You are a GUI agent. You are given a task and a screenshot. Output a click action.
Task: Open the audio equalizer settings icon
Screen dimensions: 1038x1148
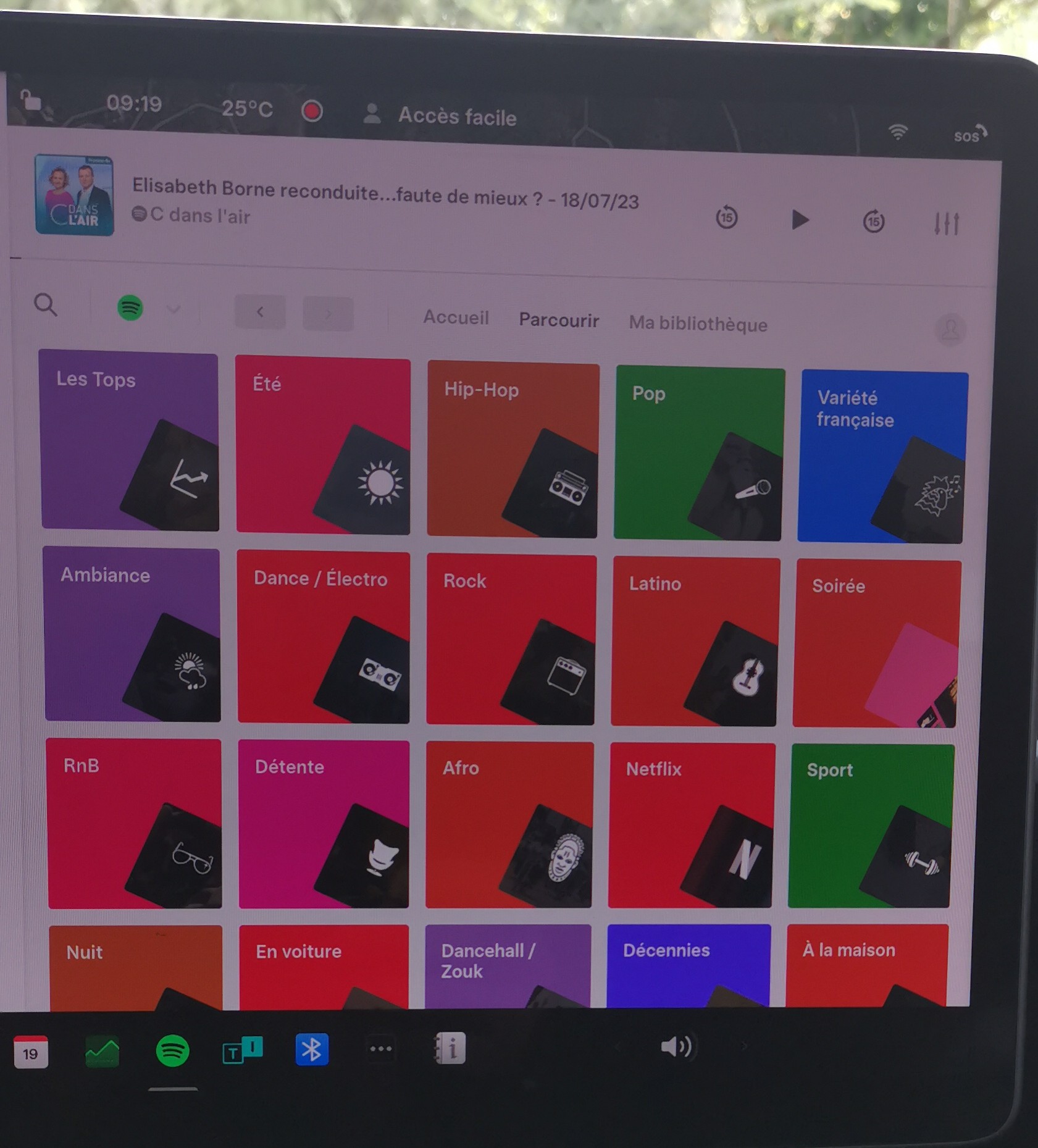pos(947,224)
